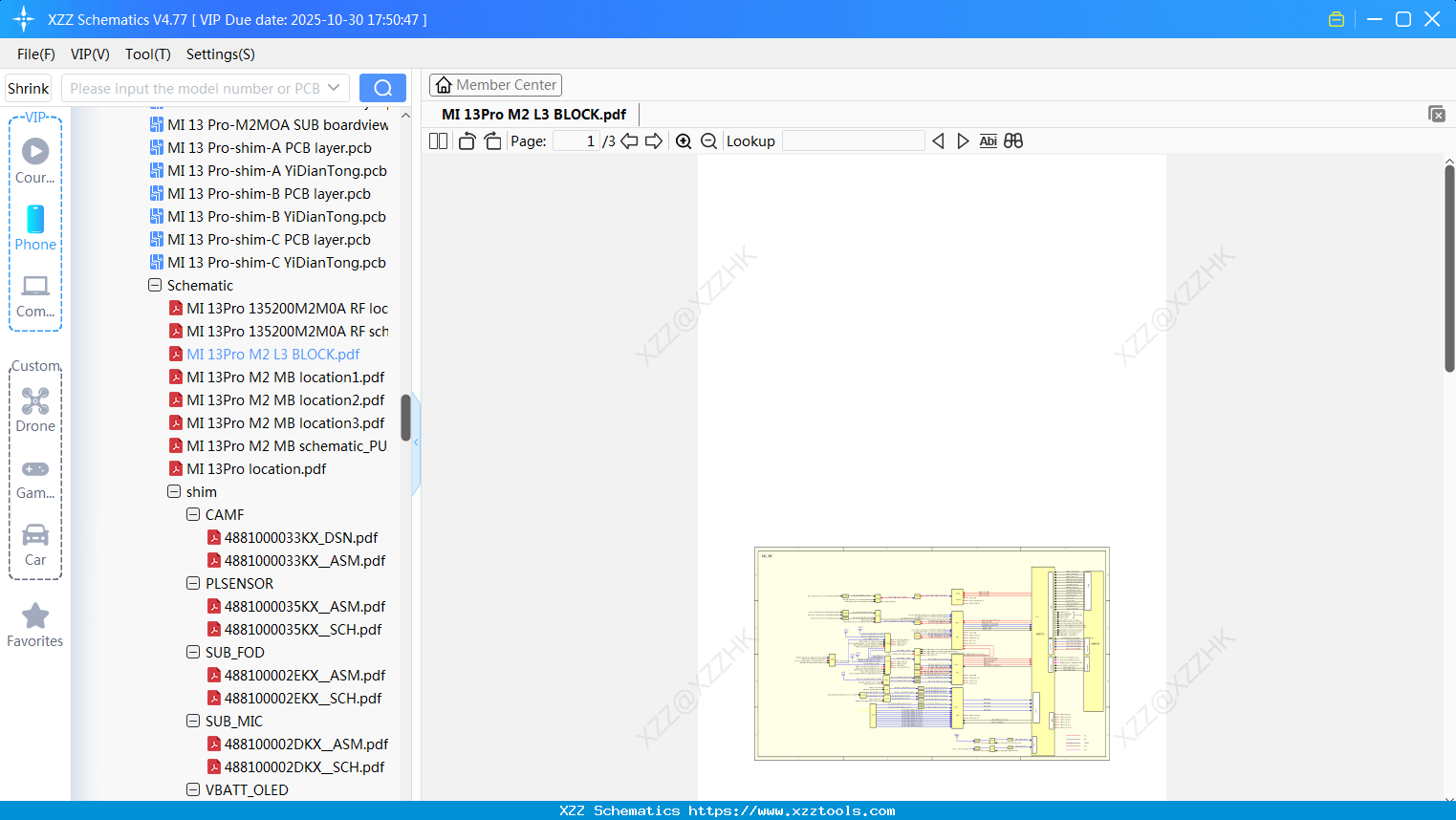Screen dimensions: 1456x820
Task: Open the Courses section in sidebar
Action: 35,161
